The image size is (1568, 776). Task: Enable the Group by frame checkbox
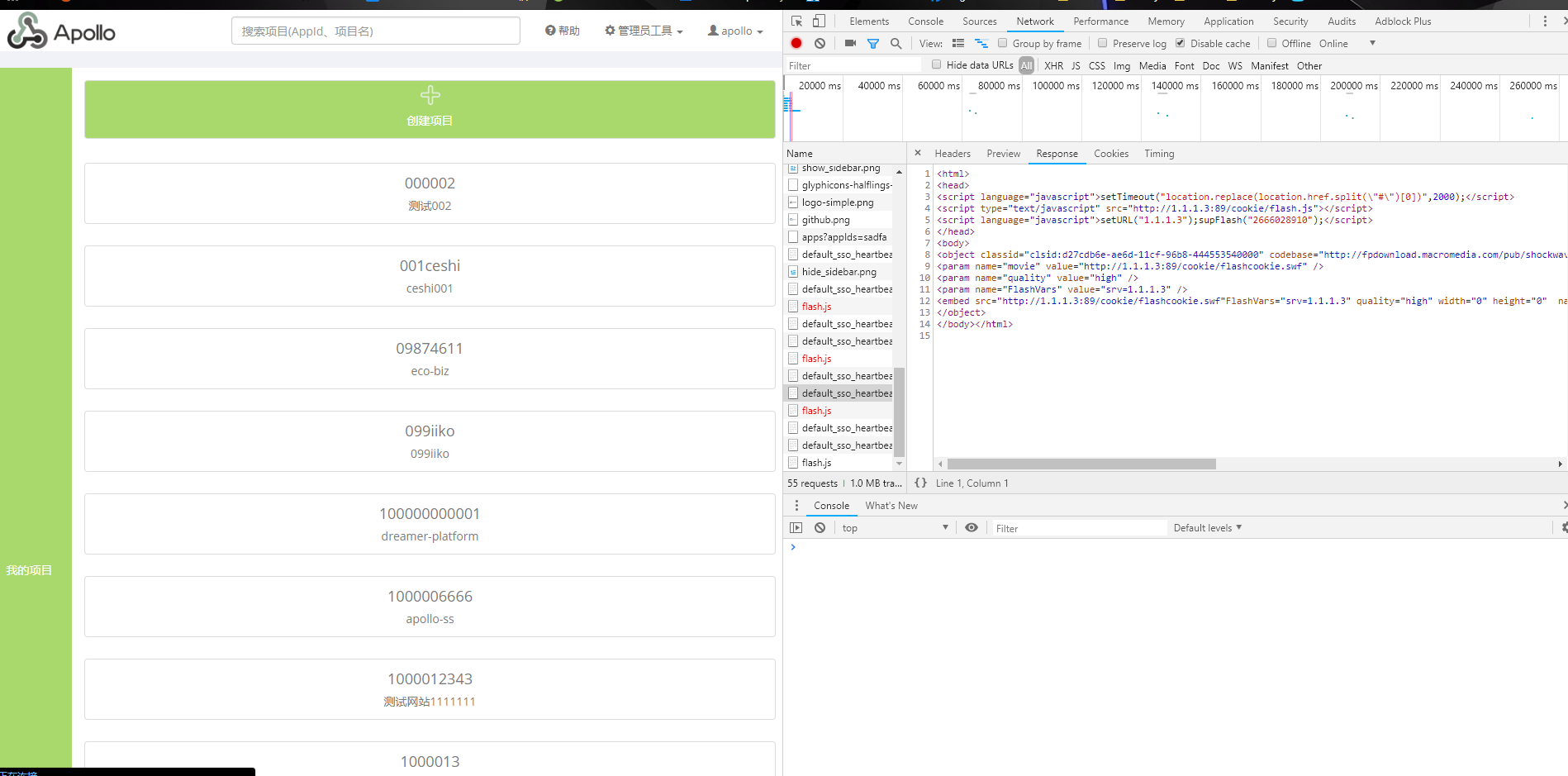[x=1000, y=43]
